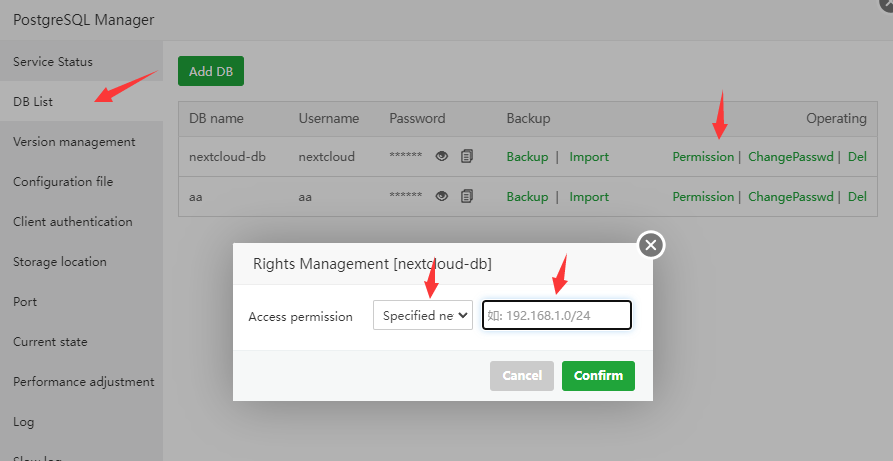Image resolution: width=893 pixels, height=461 pixels.
Task: Open the Access permission dropdown
Action: click(423, 316)
